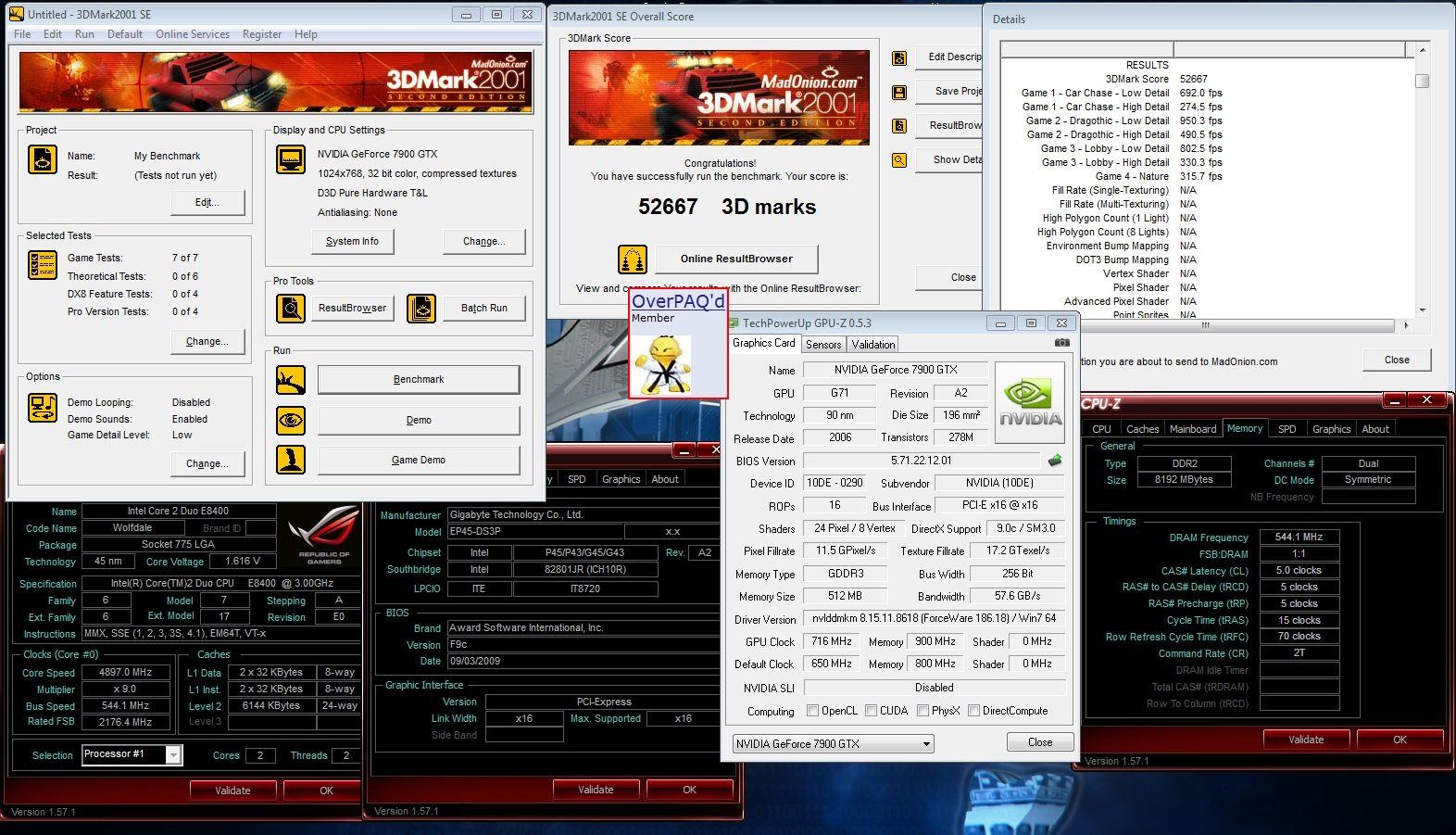Click Validate in the CPU-Z Memory window
This screenshot has width=1456, height=835.
point(1306,740)
